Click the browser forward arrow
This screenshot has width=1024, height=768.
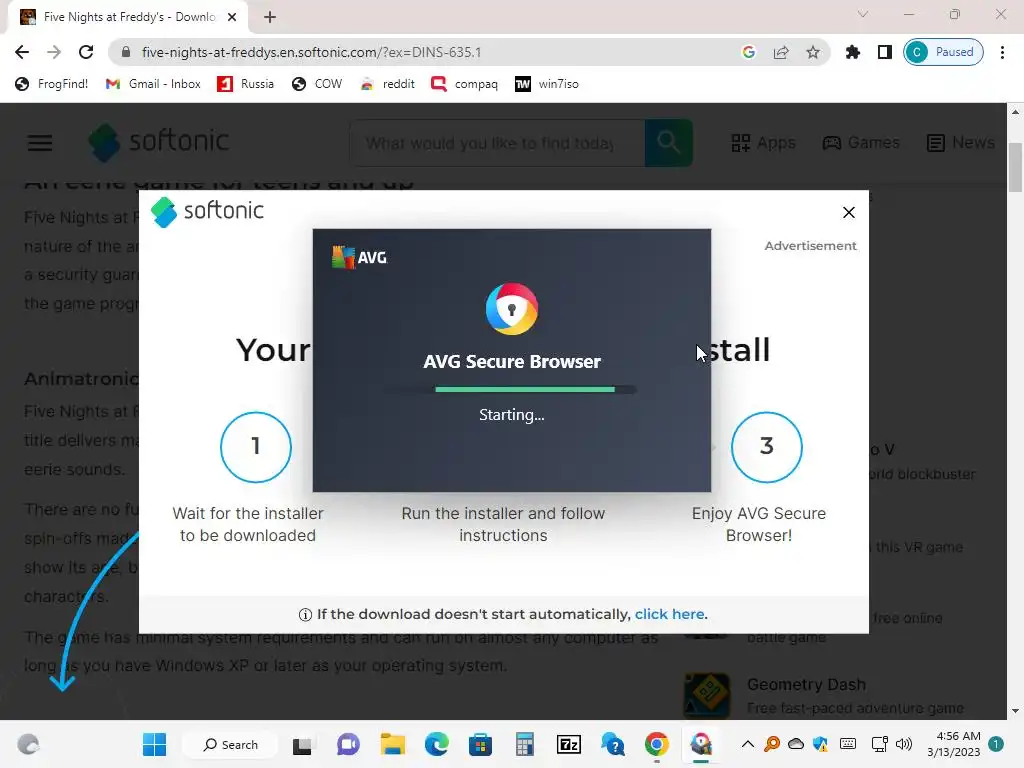tap(54, 52)
